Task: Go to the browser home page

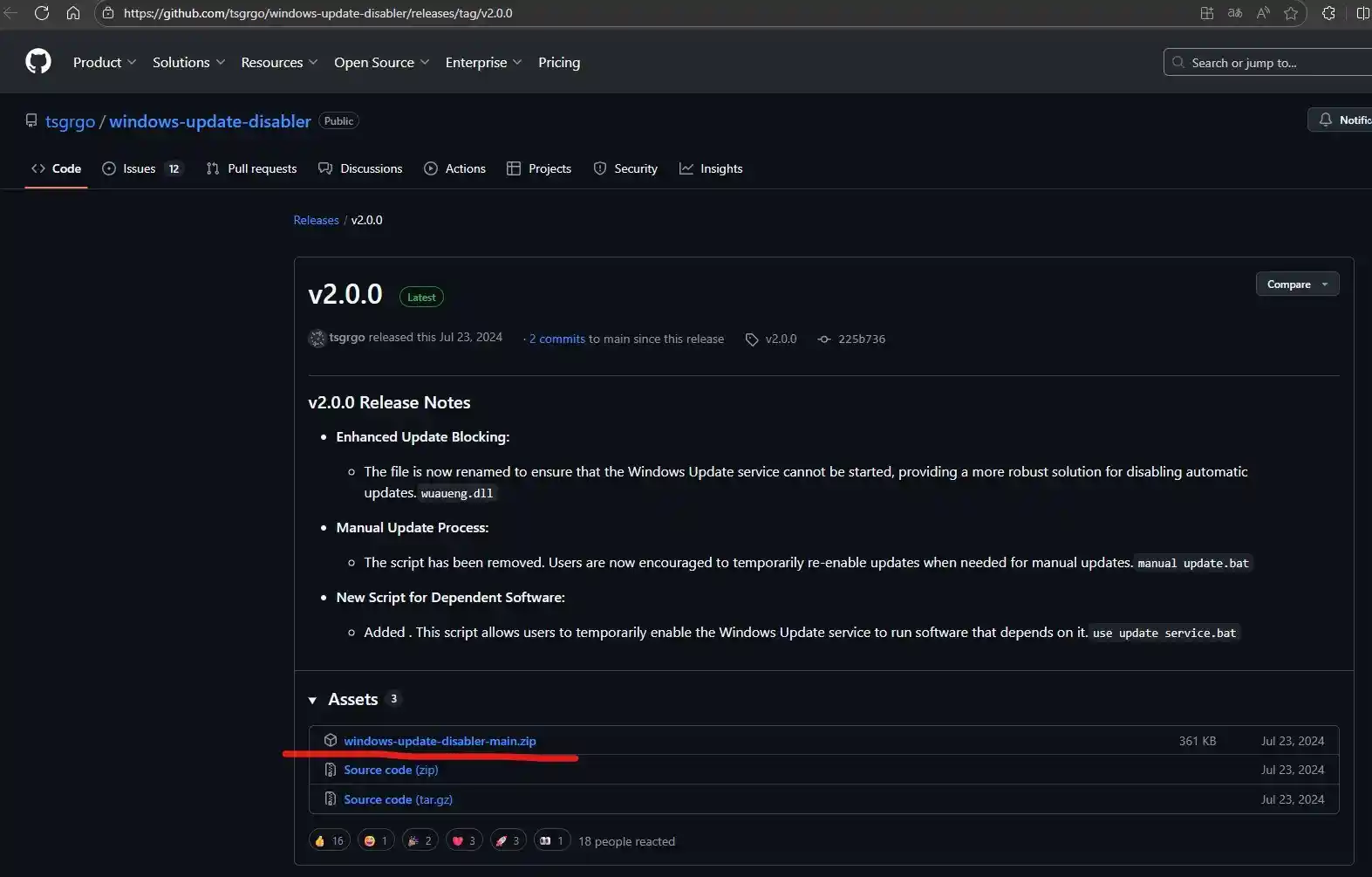Action: (73, 13)
